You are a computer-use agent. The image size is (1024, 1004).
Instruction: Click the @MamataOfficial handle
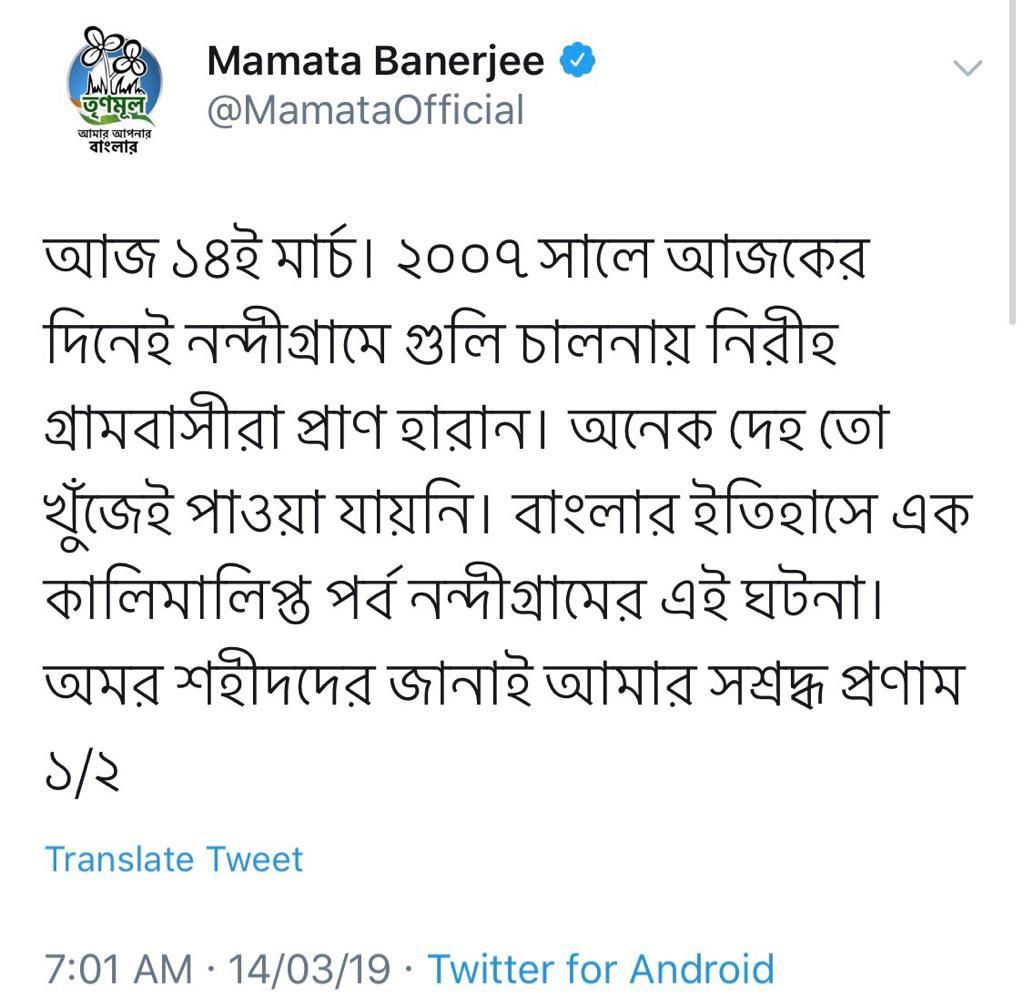click(x=365, y=110)
